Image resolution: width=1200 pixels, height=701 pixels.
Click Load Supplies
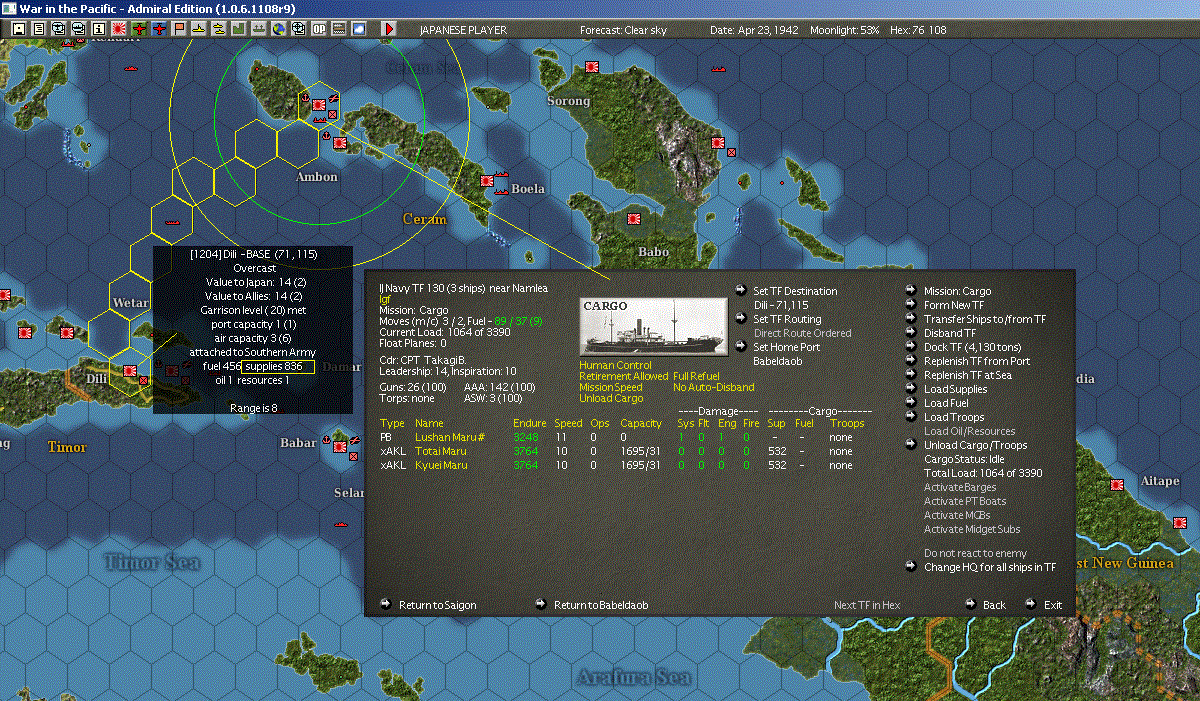pos(955,389)
